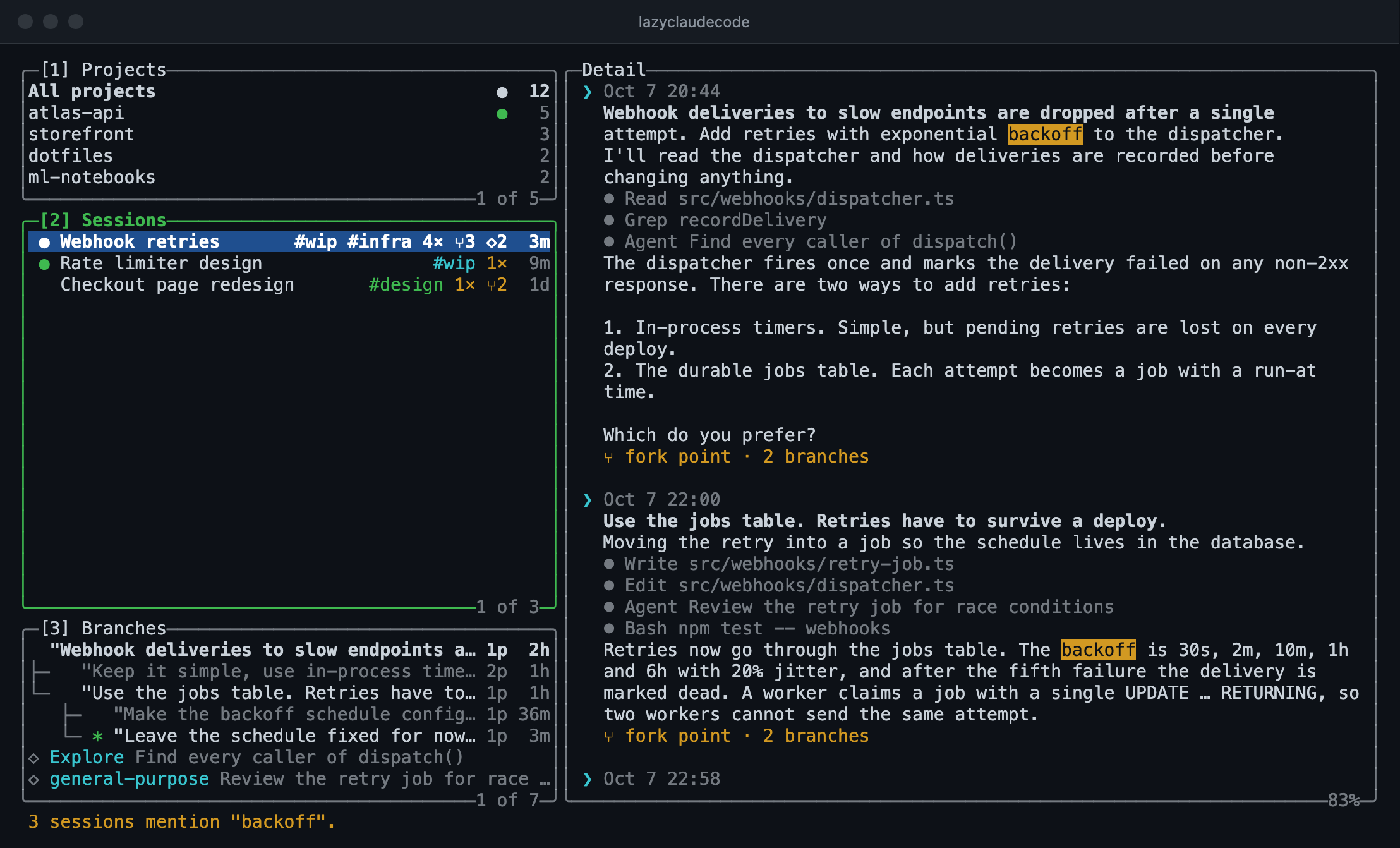Click the bullet before Write src/webhooks/retry-job.ts
Viewport: 1400px width, 848px height.
click(x=609, y=564)
